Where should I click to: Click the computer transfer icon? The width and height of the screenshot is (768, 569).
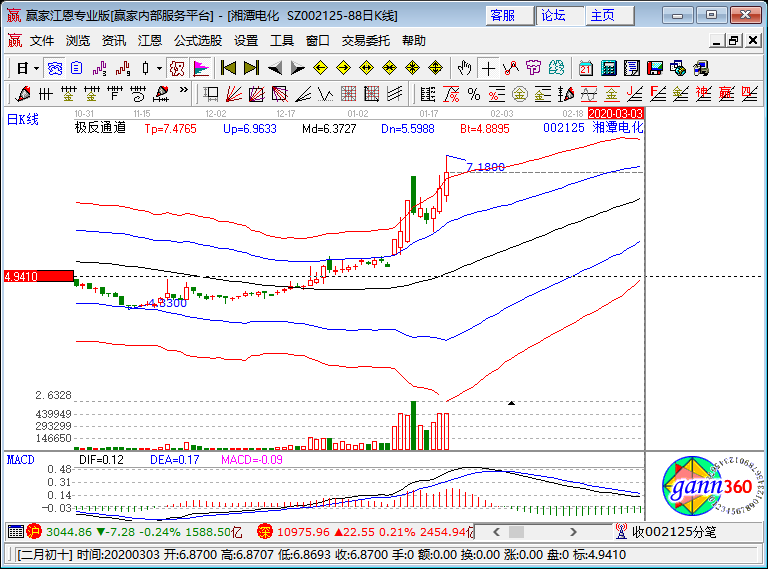701,68
